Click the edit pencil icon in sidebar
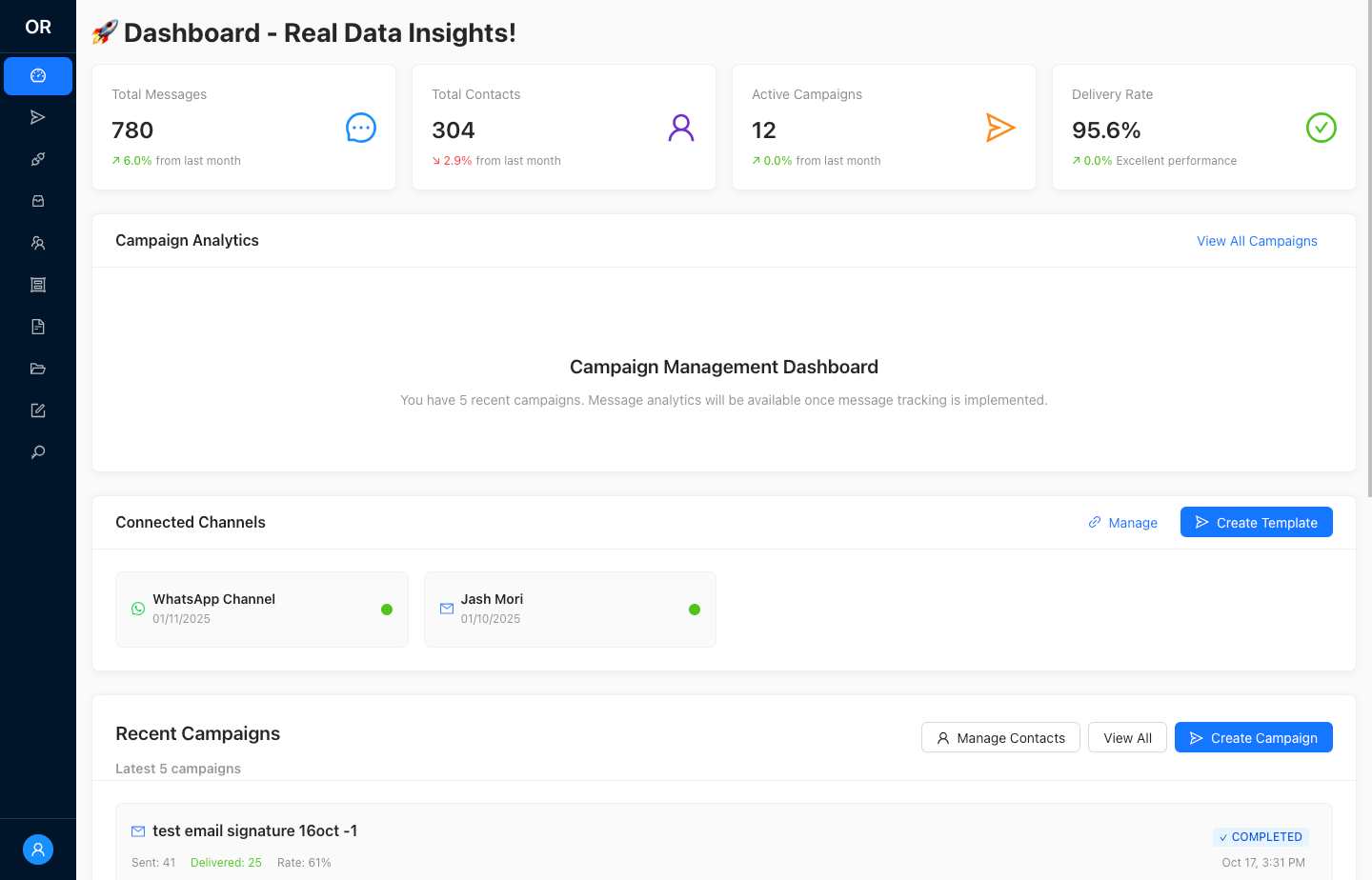This screenshot has height=880, width=1372. click(38, 410)
